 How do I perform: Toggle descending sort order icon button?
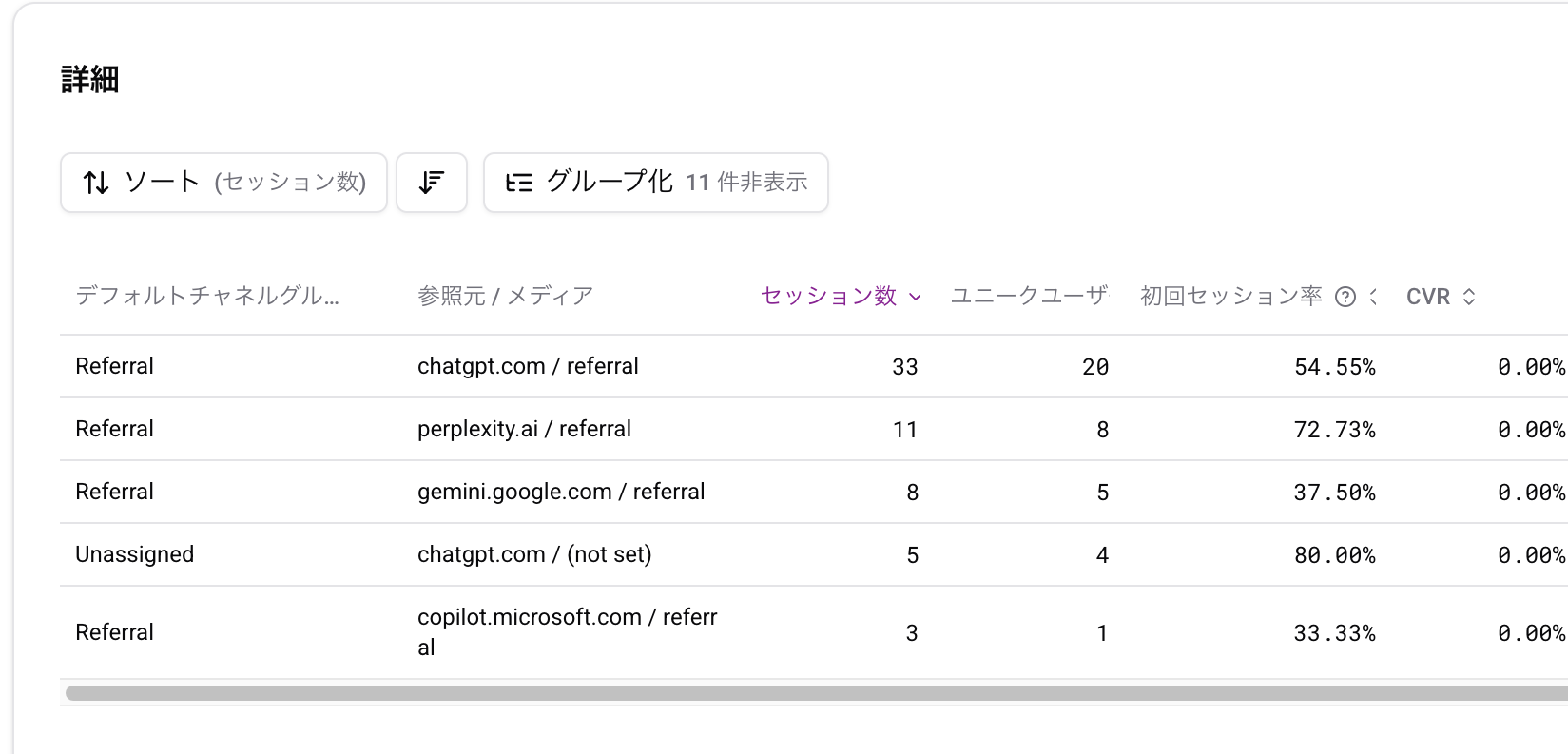[432, 183]
